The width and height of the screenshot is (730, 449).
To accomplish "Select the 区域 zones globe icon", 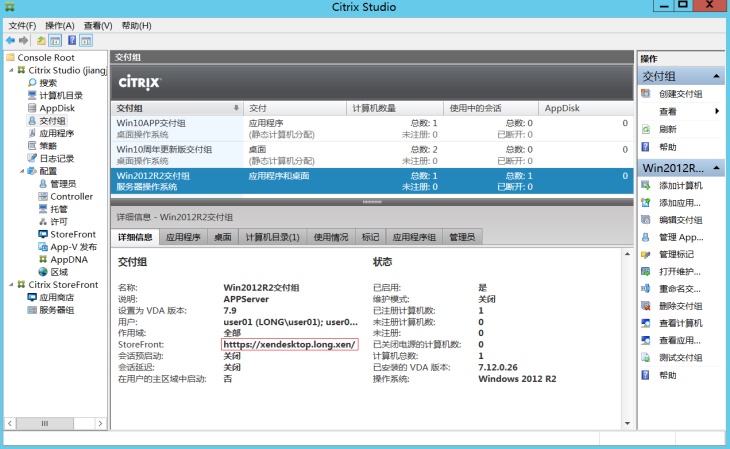I will pos(43,272).
